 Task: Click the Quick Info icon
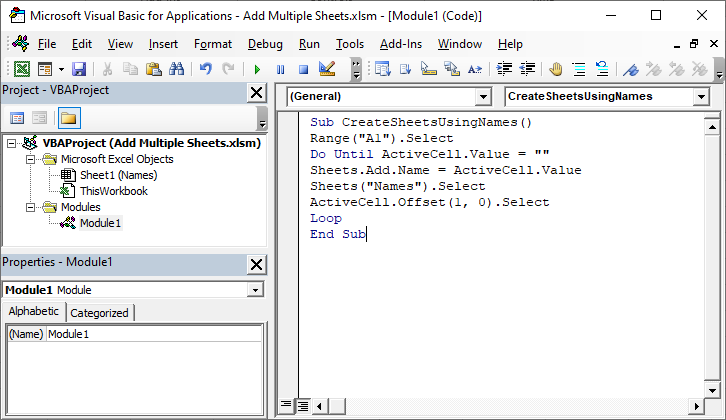429,69
